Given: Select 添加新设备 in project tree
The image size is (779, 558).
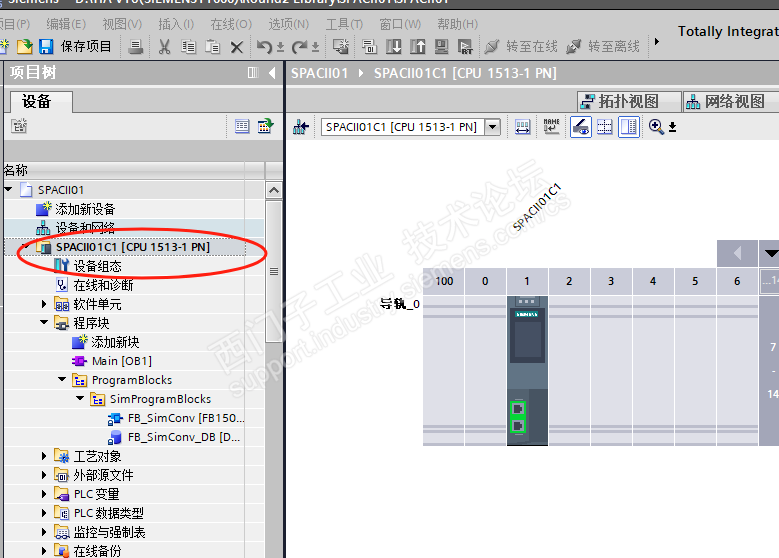Looking at the screenshot, I should [85, 209].
